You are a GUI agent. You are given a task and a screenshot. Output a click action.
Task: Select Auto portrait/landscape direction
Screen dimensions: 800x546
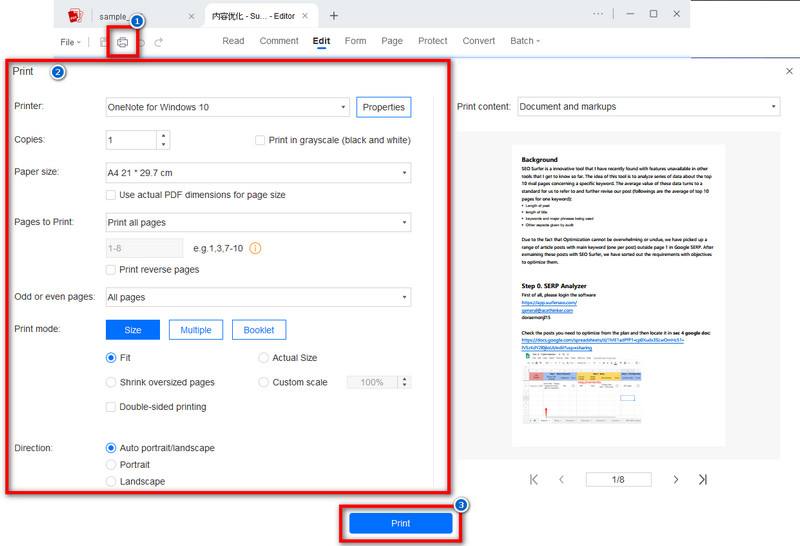[111, 448]
